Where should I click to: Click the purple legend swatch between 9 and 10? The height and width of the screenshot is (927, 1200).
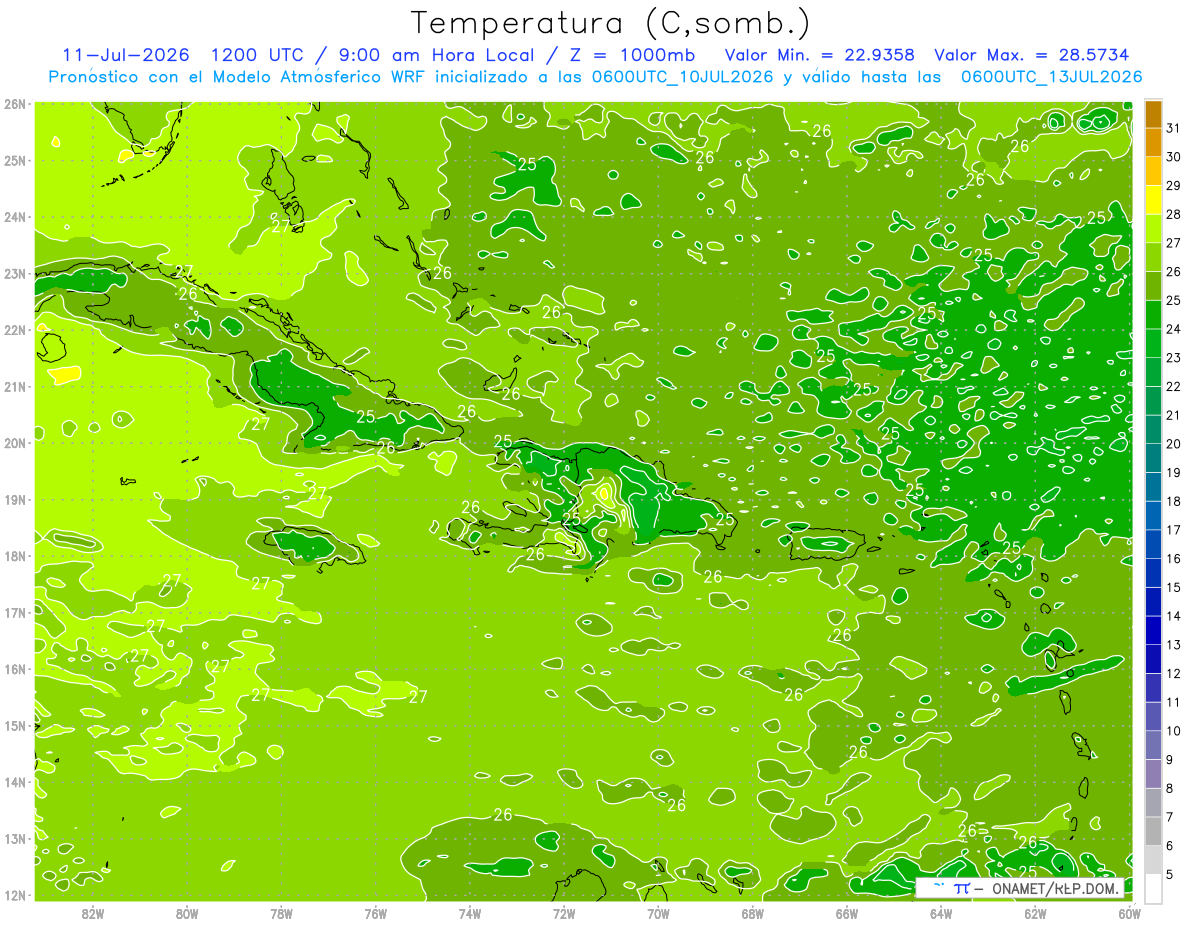click(x=1154, y=745)
